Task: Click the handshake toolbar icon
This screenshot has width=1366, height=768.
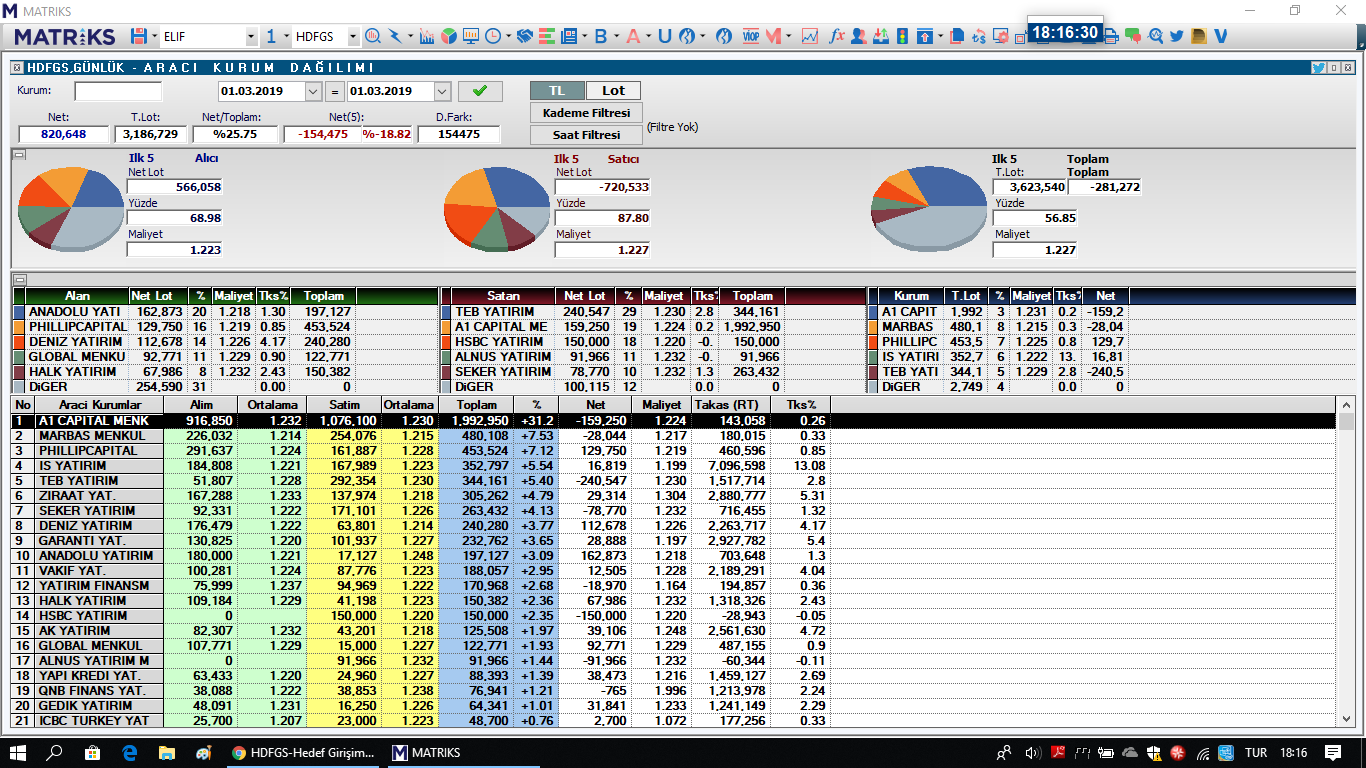Action: coord(525,37)
